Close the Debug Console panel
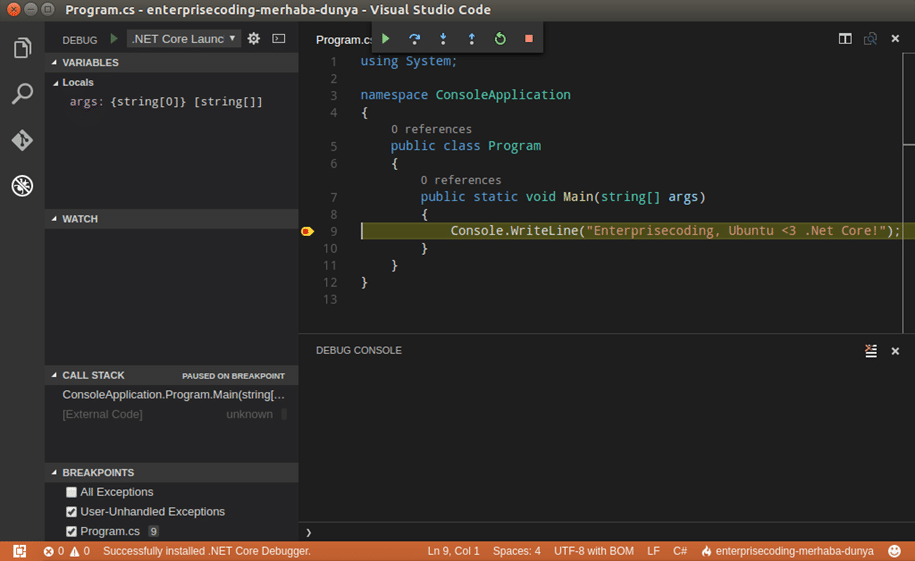 pos(895,351)
